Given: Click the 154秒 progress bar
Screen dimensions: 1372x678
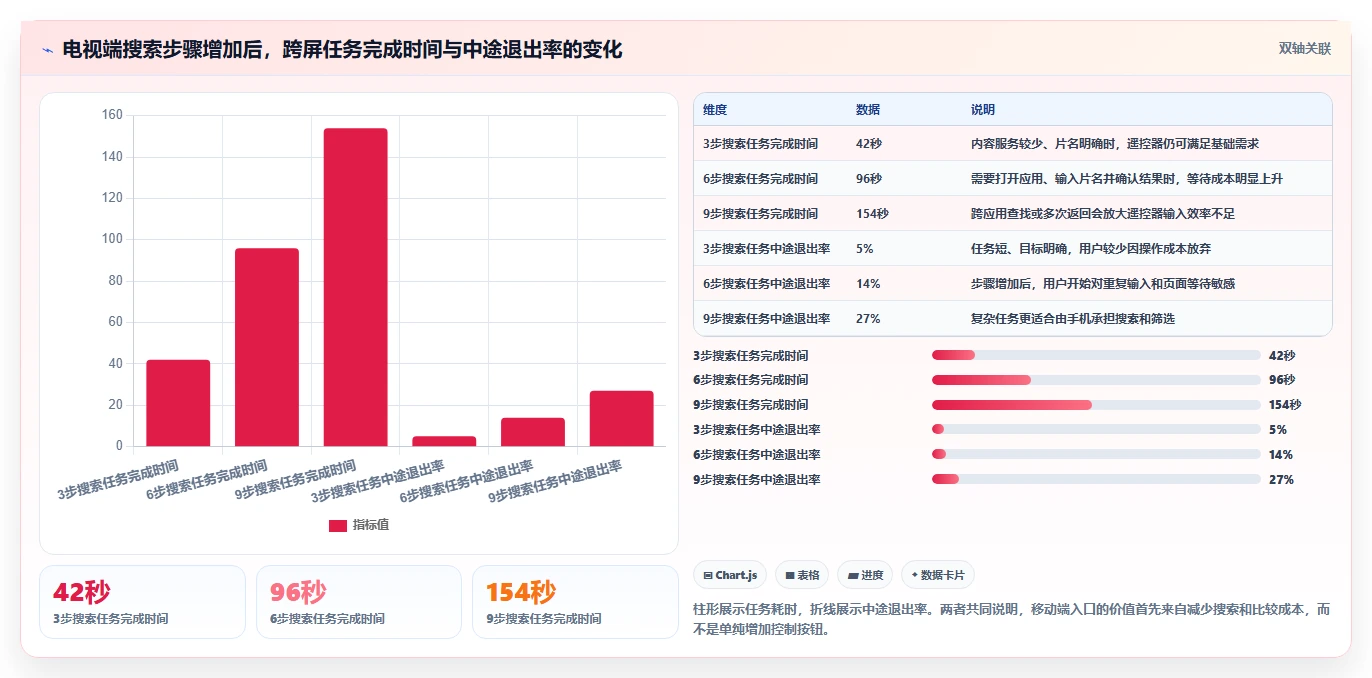Looking at the screenshot, I should tap(1096, 405).
